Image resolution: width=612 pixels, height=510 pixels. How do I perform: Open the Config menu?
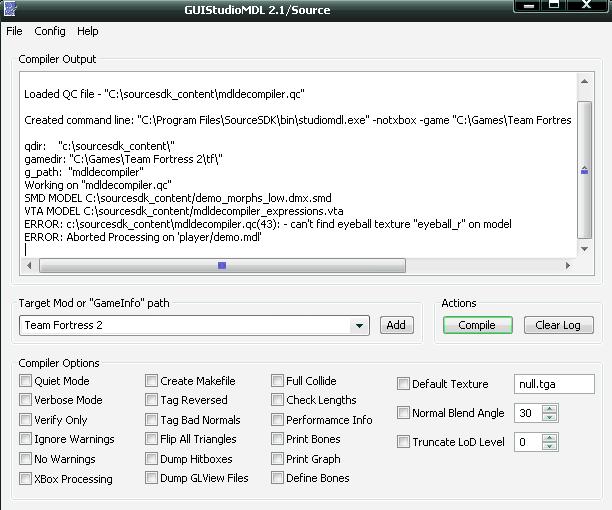coord(50,31)
